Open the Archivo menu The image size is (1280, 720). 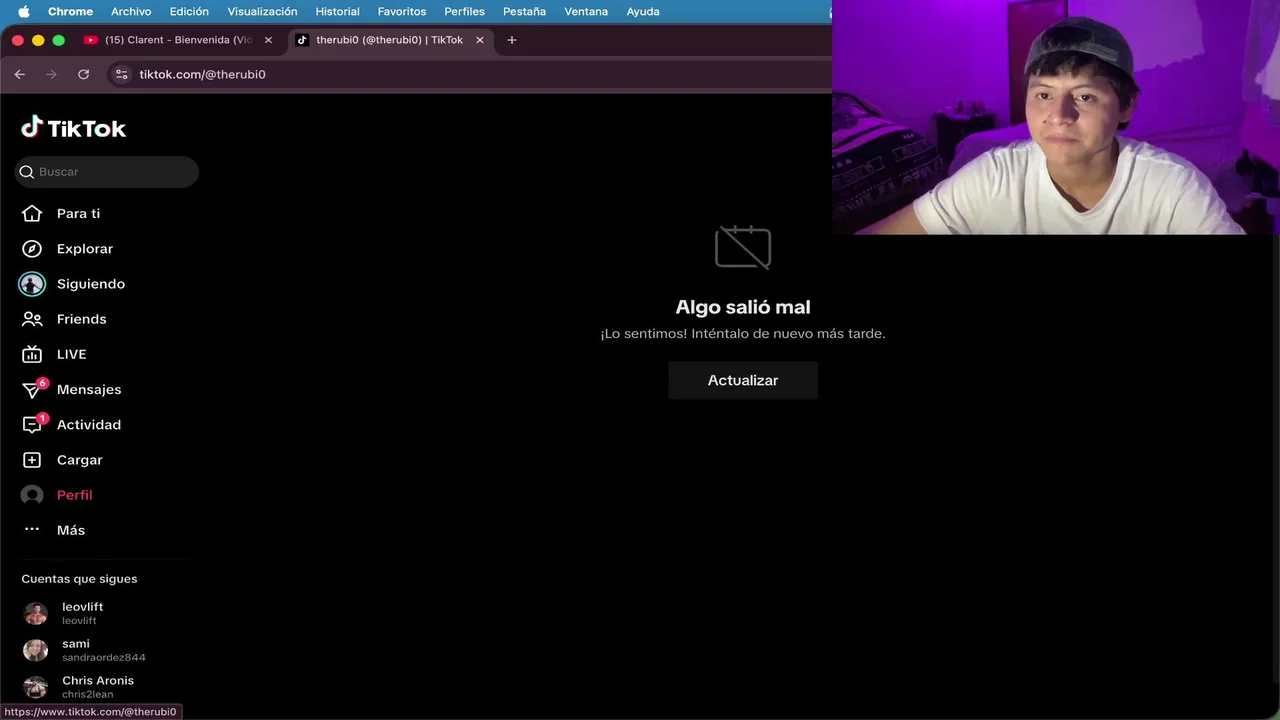[131, 11]
